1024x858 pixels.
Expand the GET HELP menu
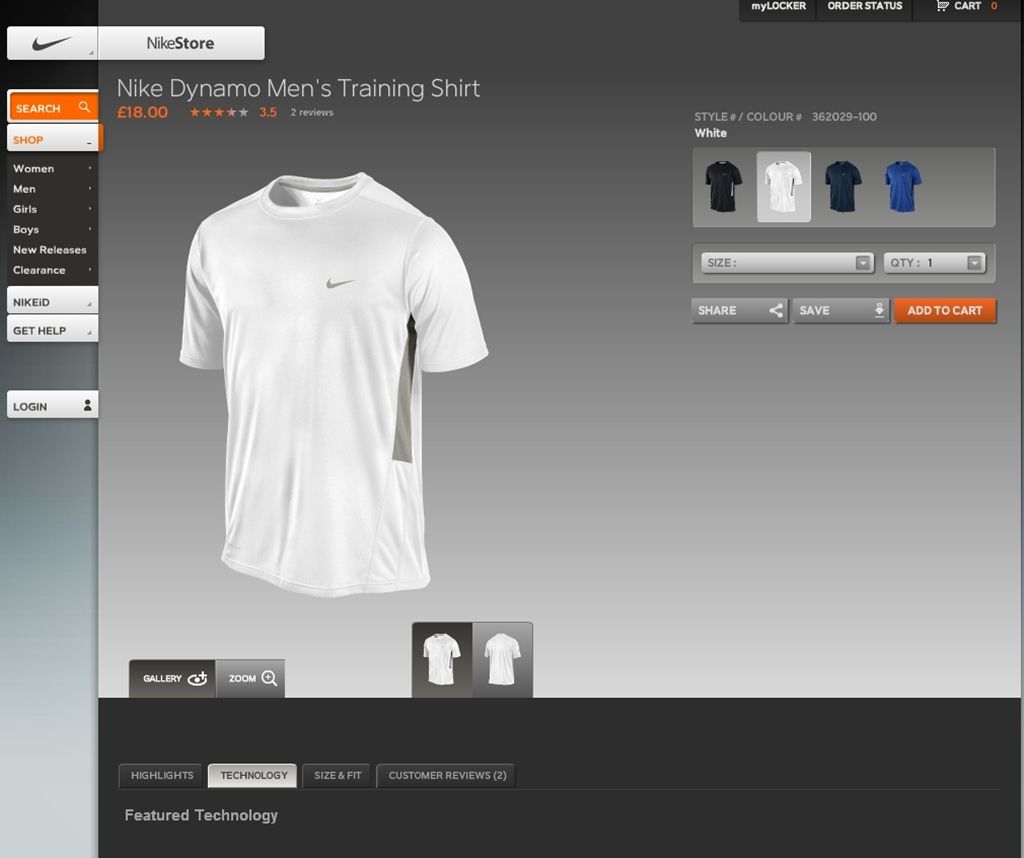point(52,330)
